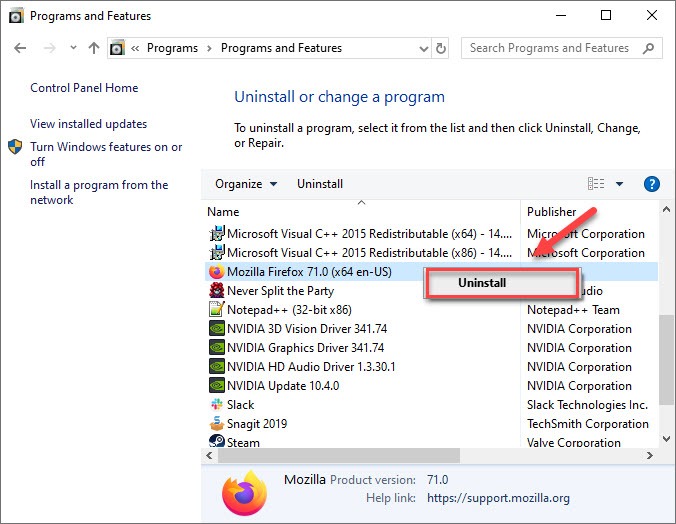Open View installed updates link

coord(88,124)
